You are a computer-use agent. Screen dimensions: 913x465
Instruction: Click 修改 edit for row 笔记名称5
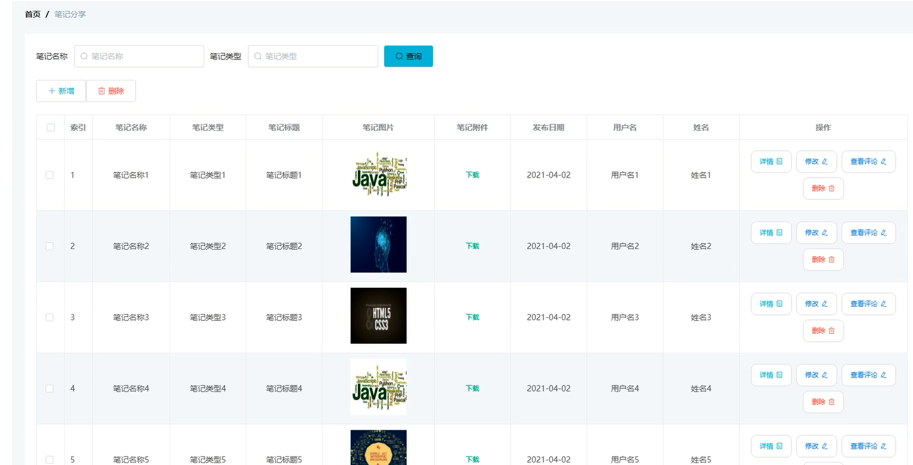click(816, 446)
